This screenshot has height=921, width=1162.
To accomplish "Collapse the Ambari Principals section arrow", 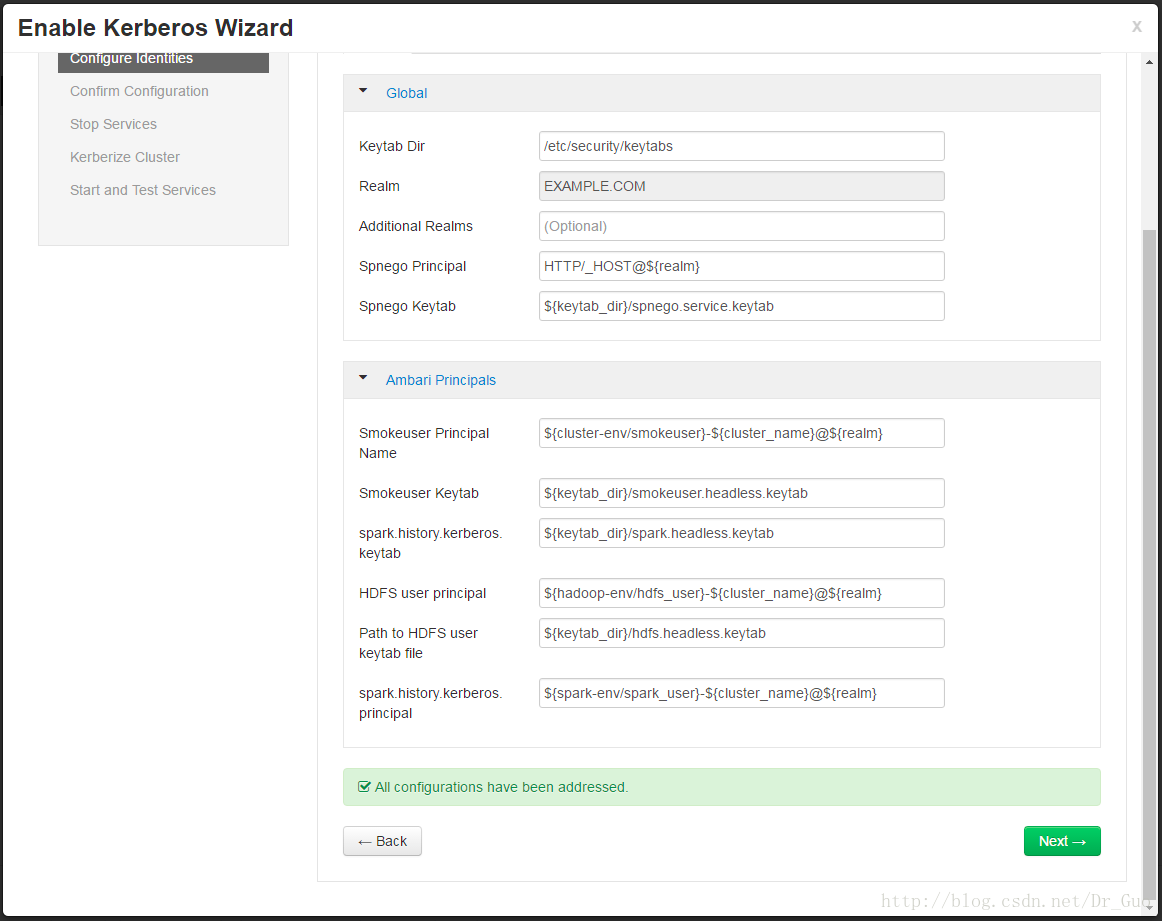I will pyautogui.click(x=363, y=377).
